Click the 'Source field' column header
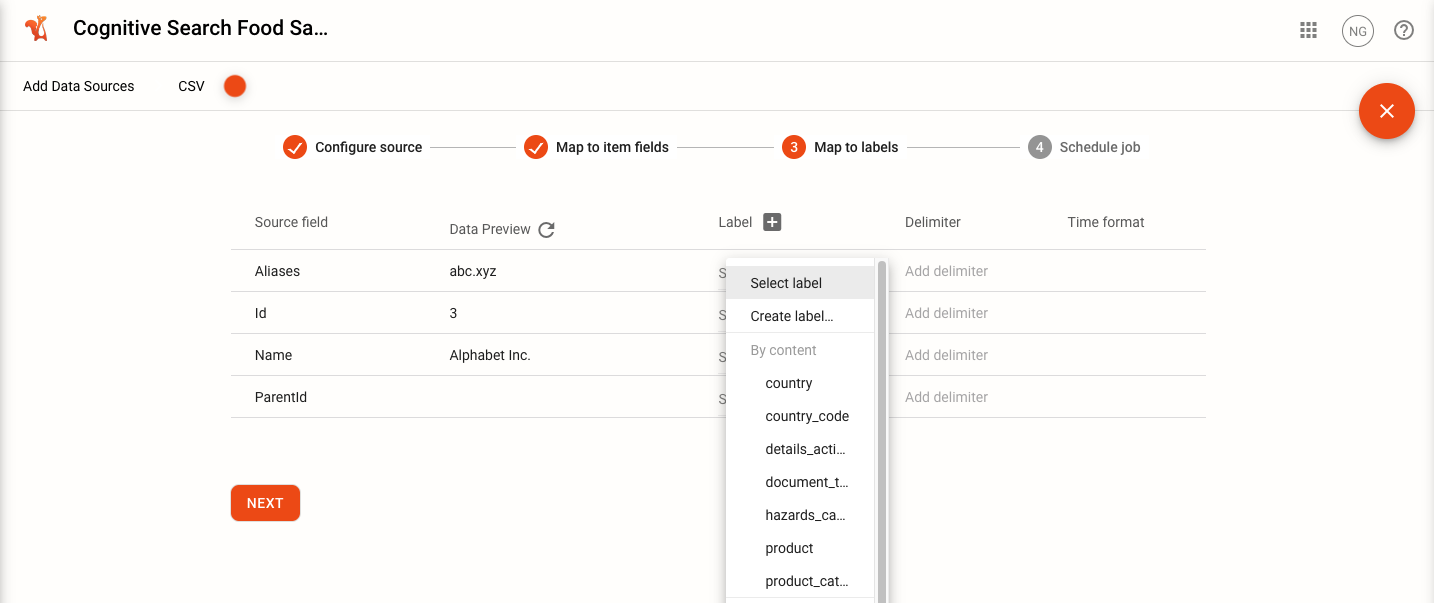This screenshot has width=1434, height=603. 291,222
